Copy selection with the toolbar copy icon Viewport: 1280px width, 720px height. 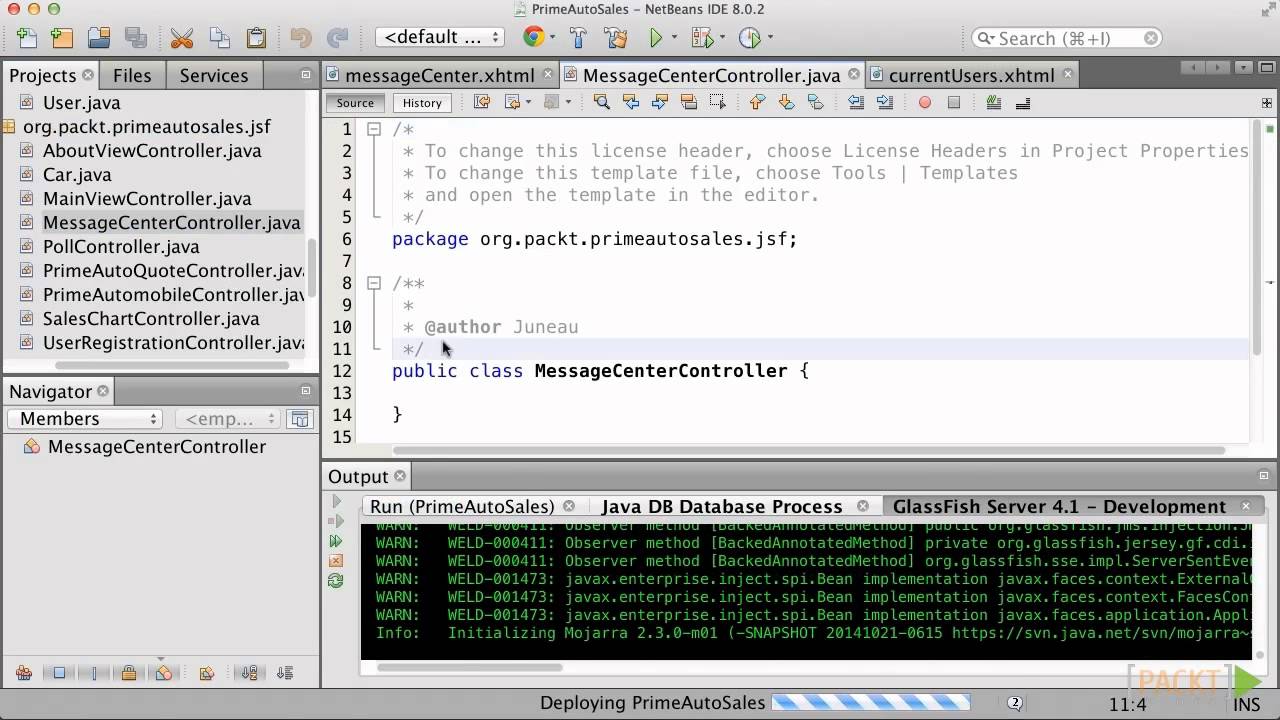pyautogui.click(x=219, y=38)
